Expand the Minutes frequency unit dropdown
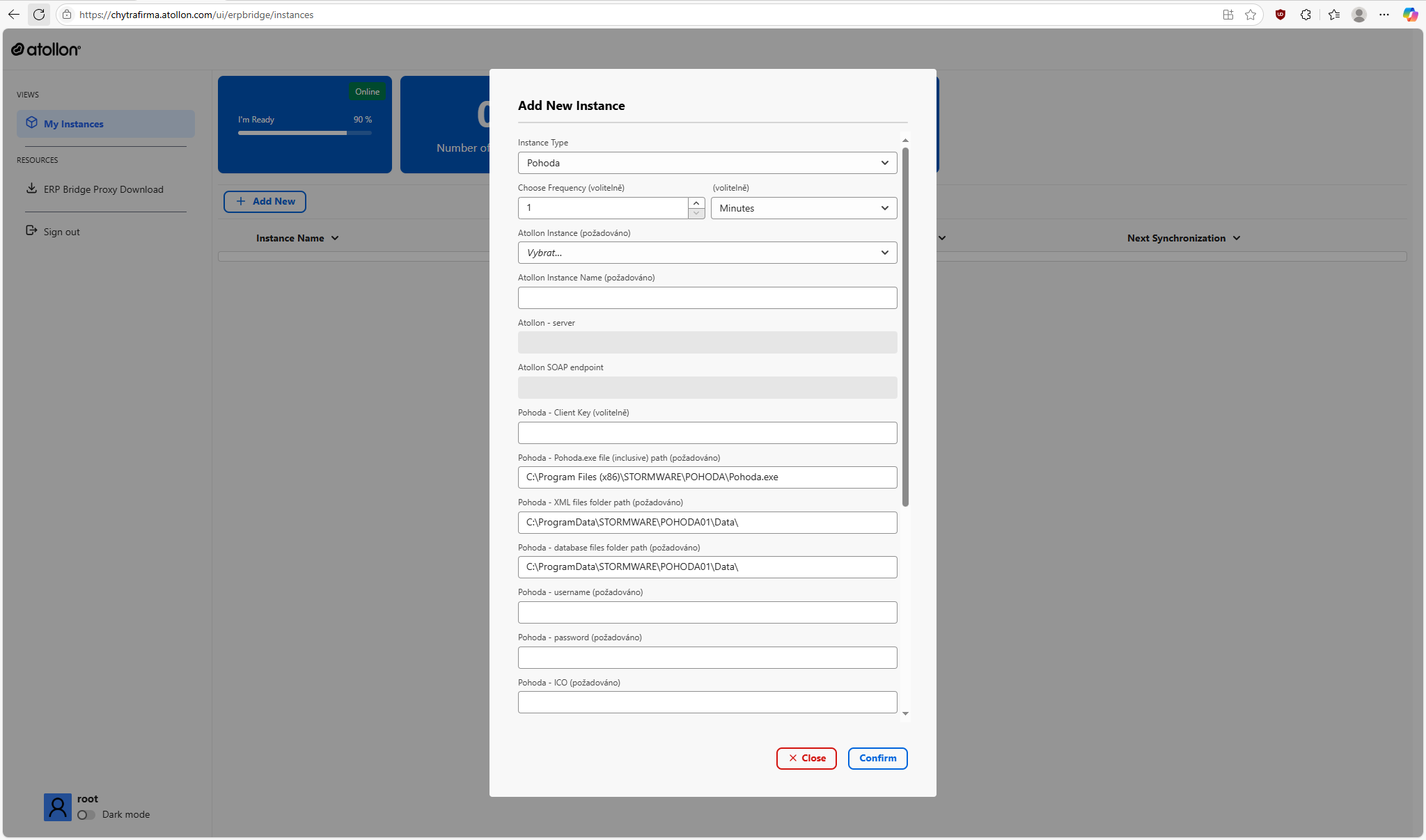 804,208
